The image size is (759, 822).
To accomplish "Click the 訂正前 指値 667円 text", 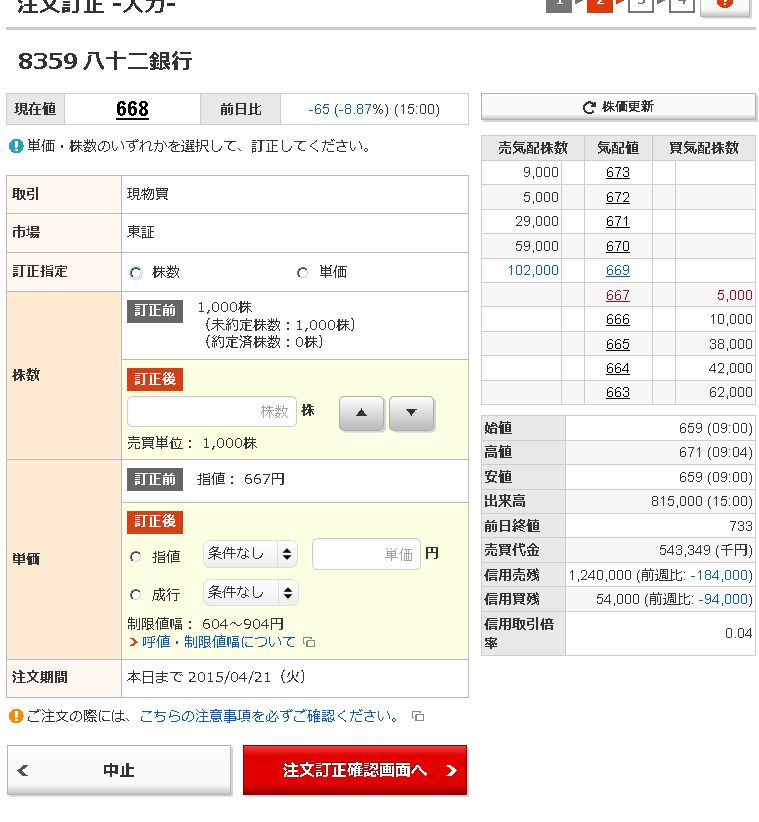I will (x=241, y=479).
